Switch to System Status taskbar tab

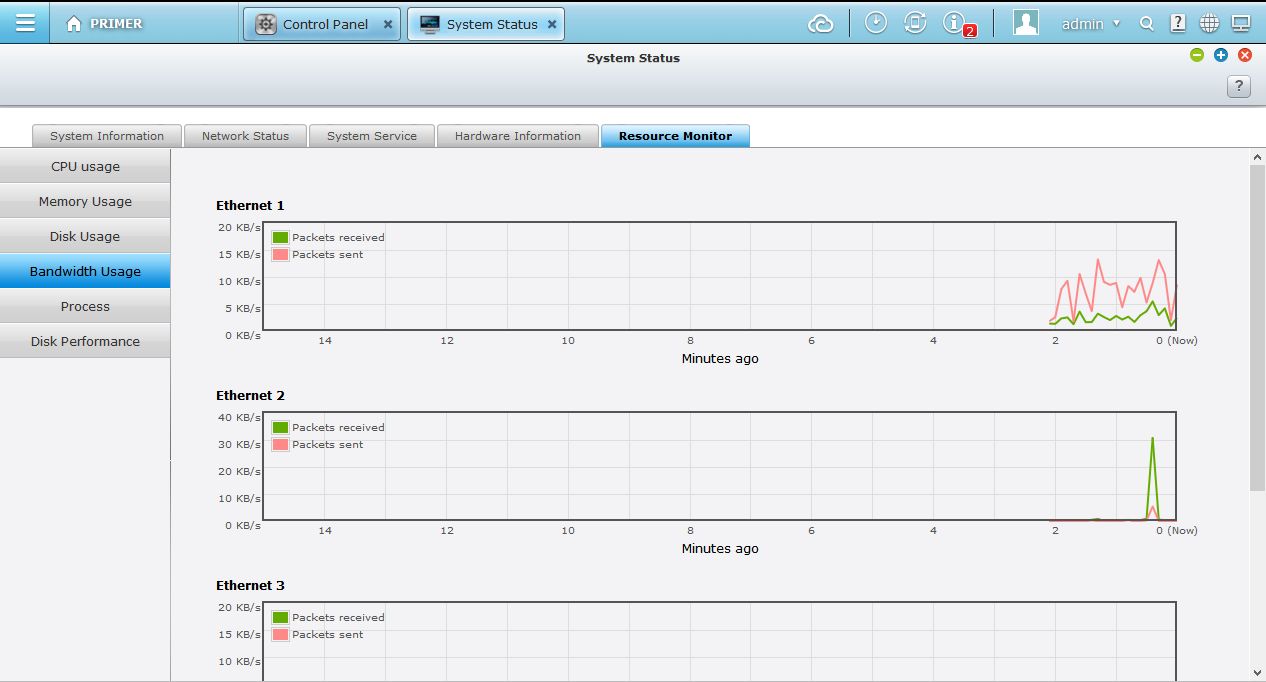[486, 25]
